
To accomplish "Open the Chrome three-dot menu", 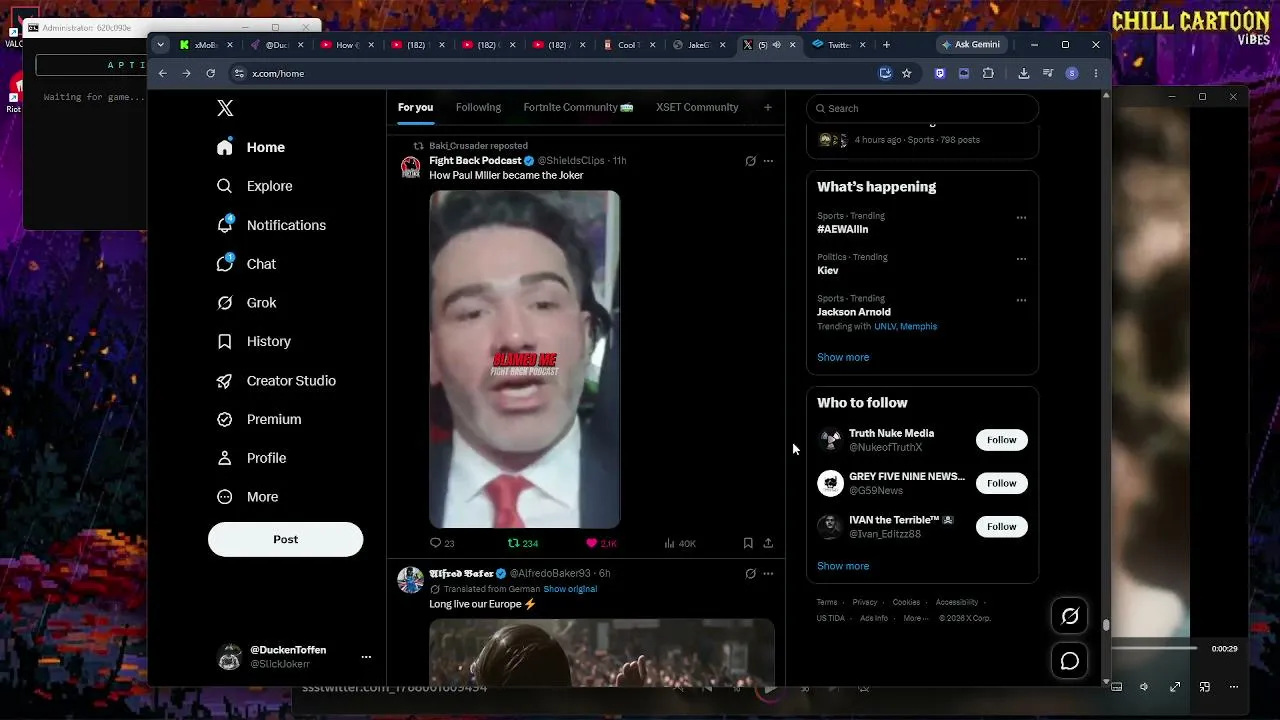I will [x=1096, y=73].
